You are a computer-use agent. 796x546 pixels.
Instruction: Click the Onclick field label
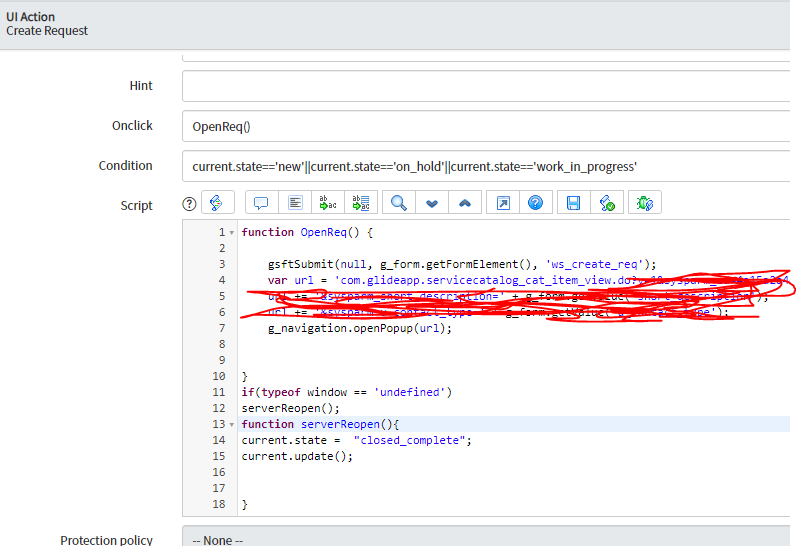click(132, 125)
